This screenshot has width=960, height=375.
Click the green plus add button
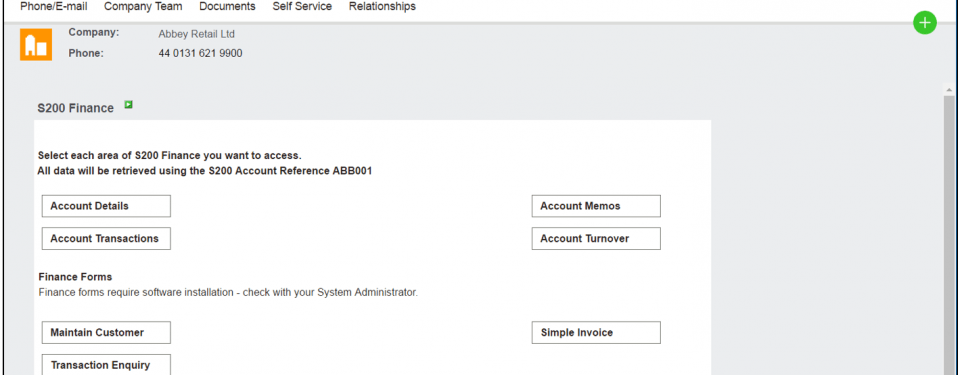click(924, 23)
